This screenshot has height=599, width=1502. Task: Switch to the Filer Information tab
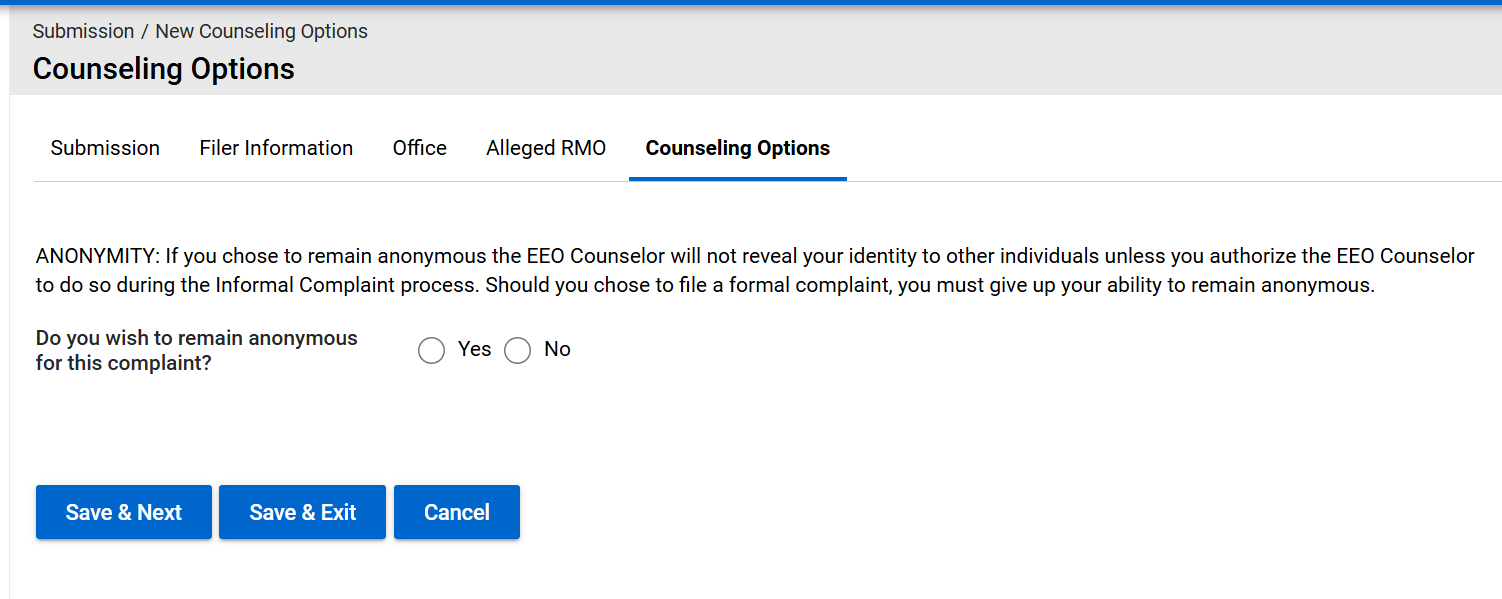point(276,148)
